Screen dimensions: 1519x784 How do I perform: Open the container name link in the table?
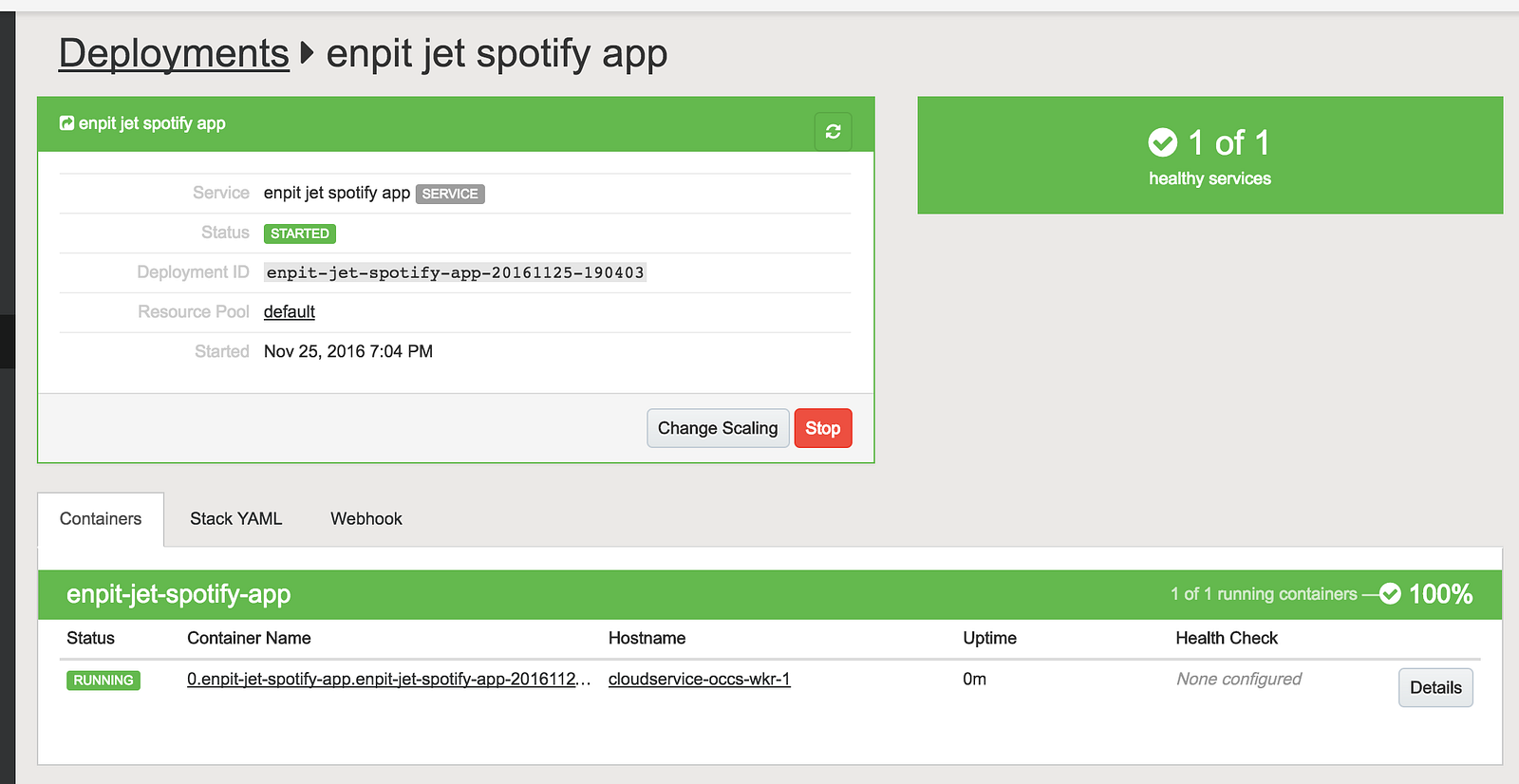pyautogui.click(x=388, y=680)
